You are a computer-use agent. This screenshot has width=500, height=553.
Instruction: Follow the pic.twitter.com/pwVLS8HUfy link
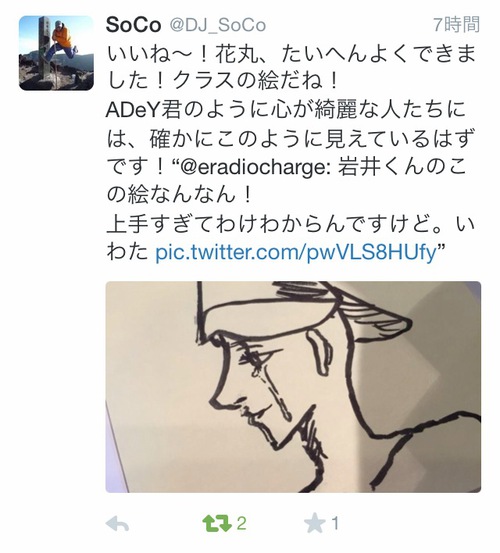tap(296, 253)
